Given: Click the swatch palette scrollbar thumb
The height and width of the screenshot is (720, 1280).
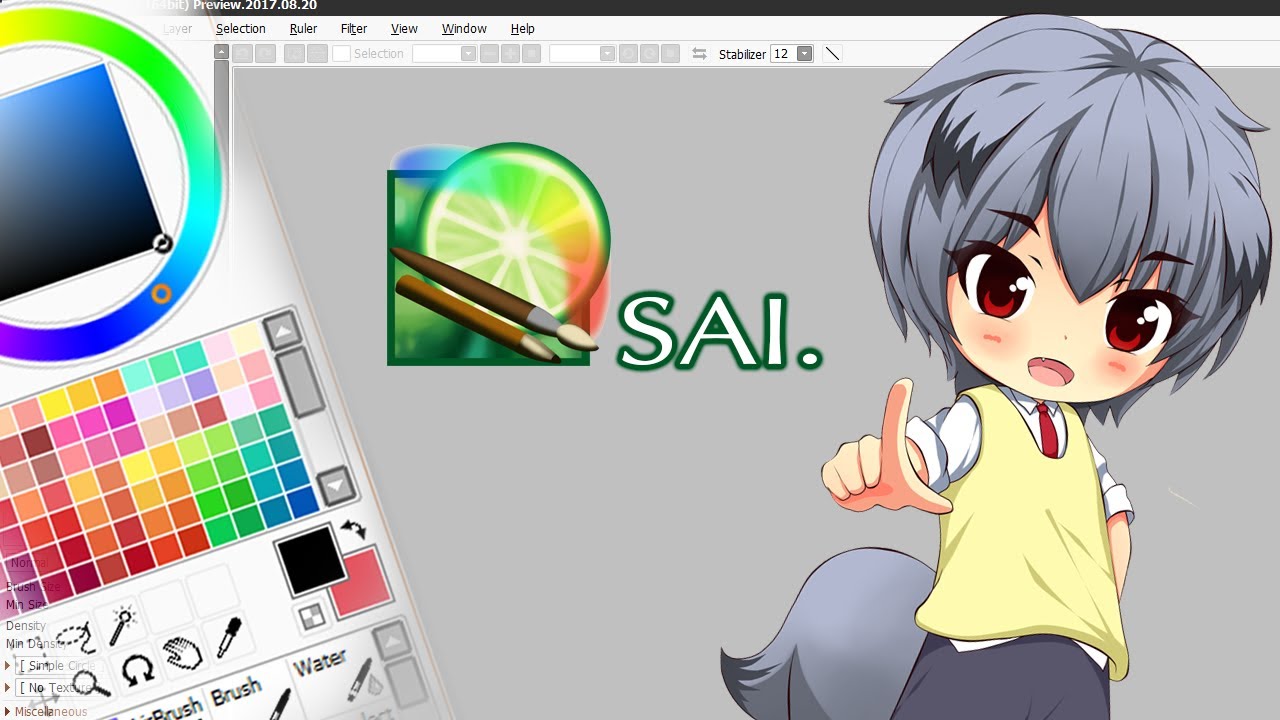Looking at the screenshot, I should point(299,381).
